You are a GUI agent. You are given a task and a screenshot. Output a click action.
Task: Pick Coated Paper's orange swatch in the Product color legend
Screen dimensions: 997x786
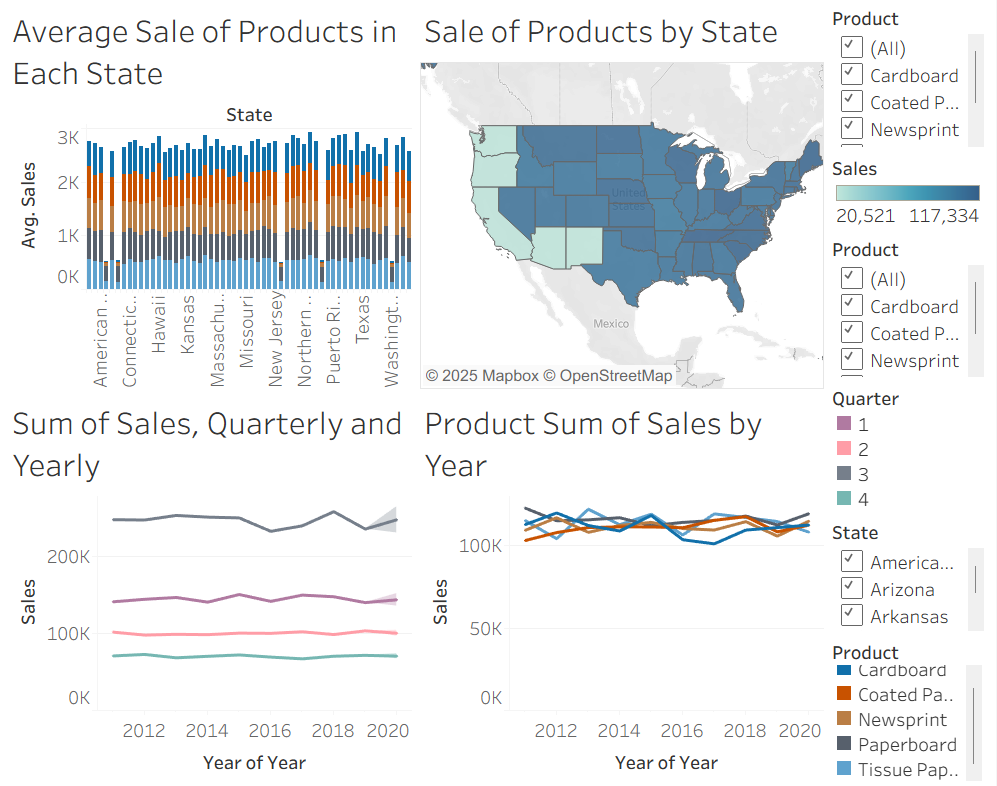[x=844, y=694]
